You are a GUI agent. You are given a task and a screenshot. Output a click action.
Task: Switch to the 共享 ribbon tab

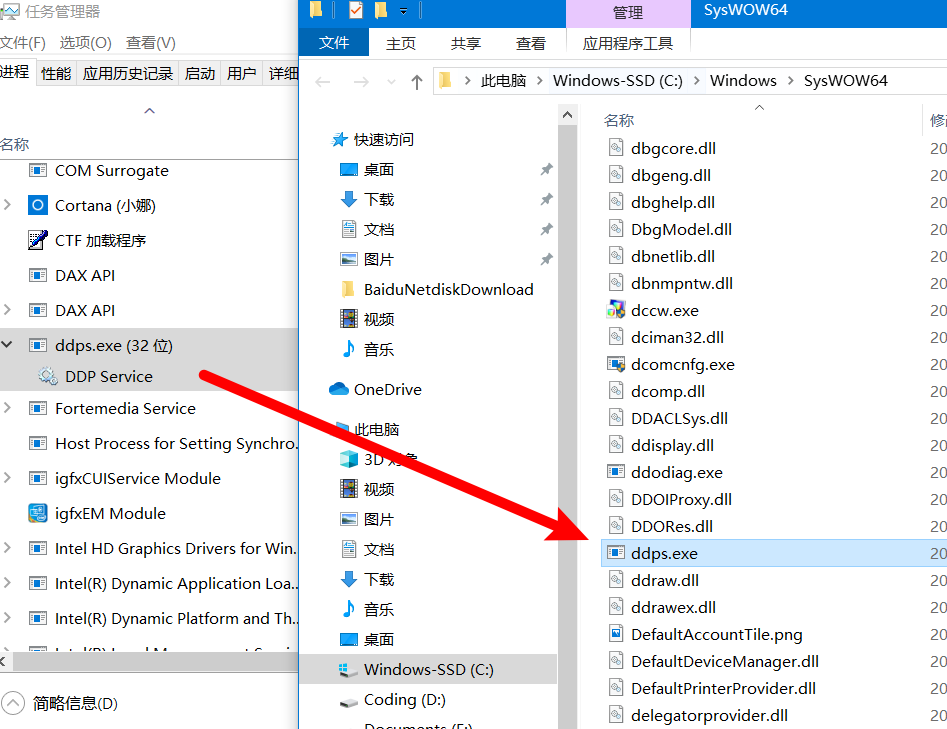pyautogui.click(x=466, y=43)
